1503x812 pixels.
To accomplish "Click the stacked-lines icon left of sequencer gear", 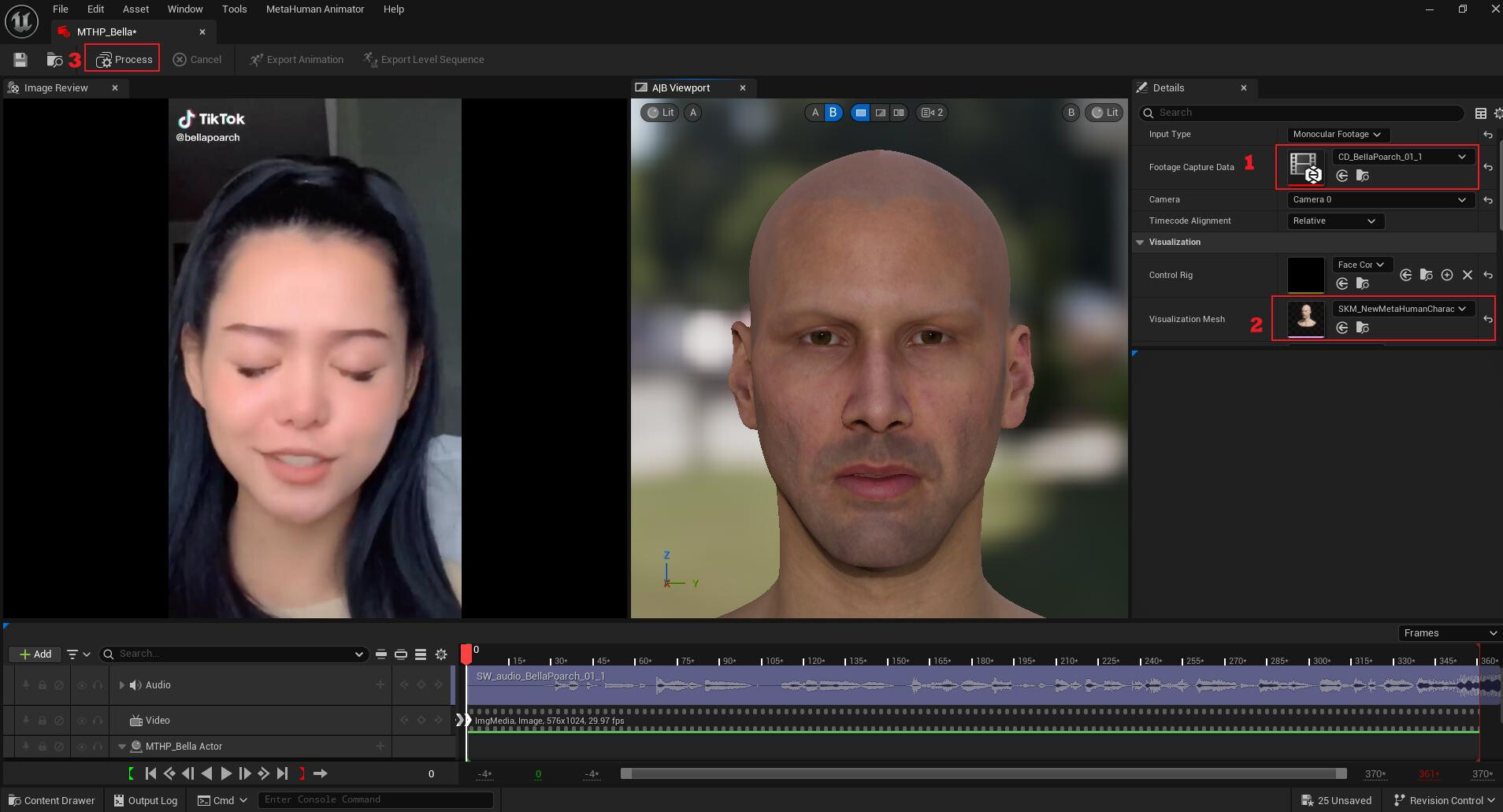I will coord(421,654).
